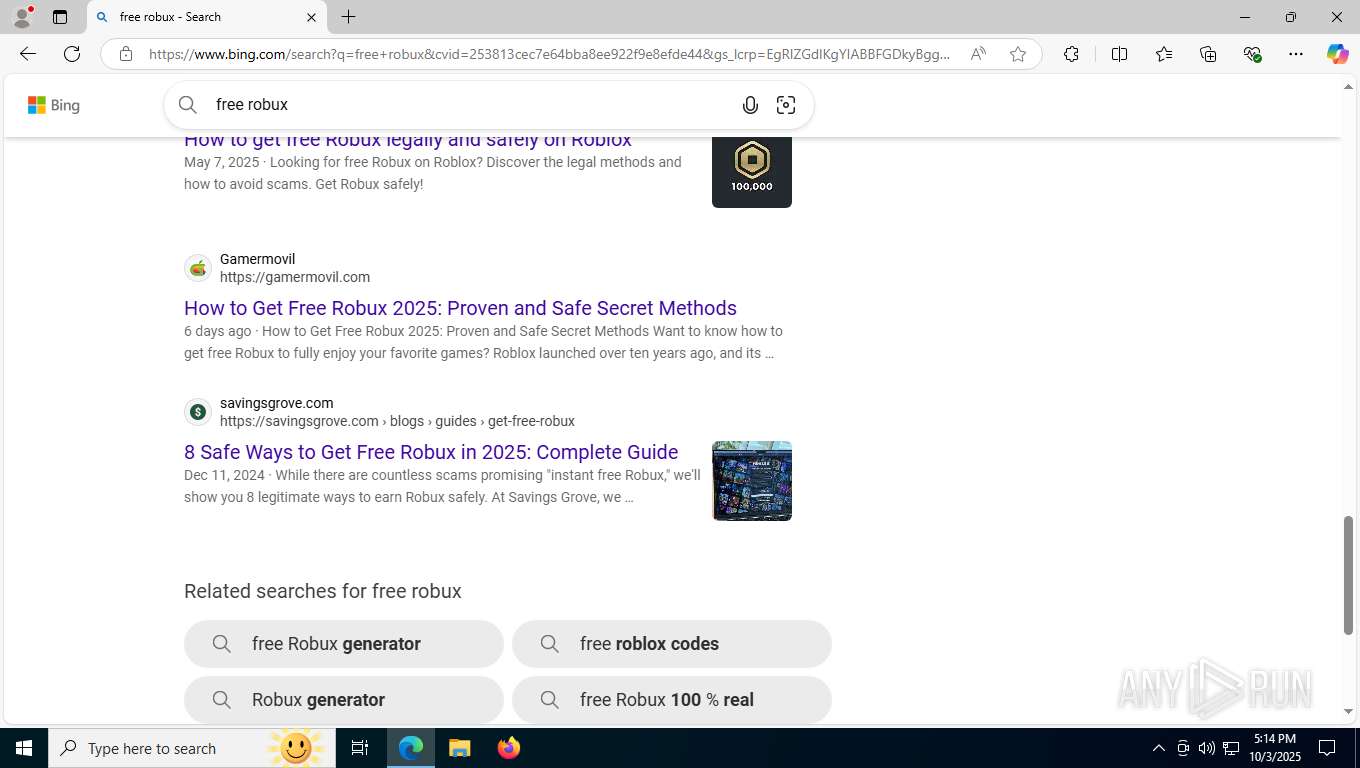Open savingsgrove.com breadcrumb URL
This screenshot has height=768, width=1360.
pos(397,421)
